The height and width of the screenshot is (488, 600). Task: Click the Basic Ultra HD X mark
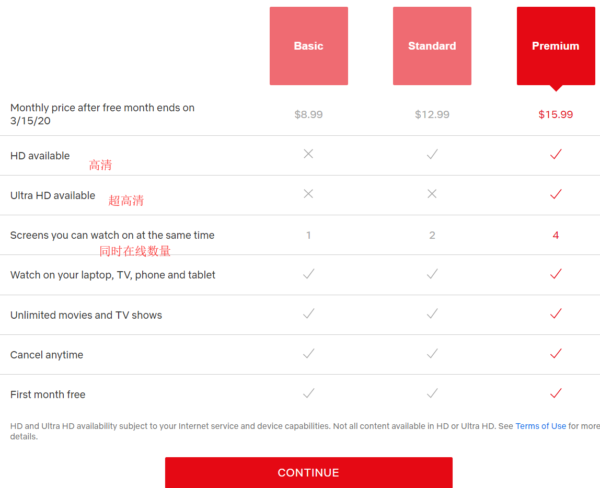tap(308, 194)
